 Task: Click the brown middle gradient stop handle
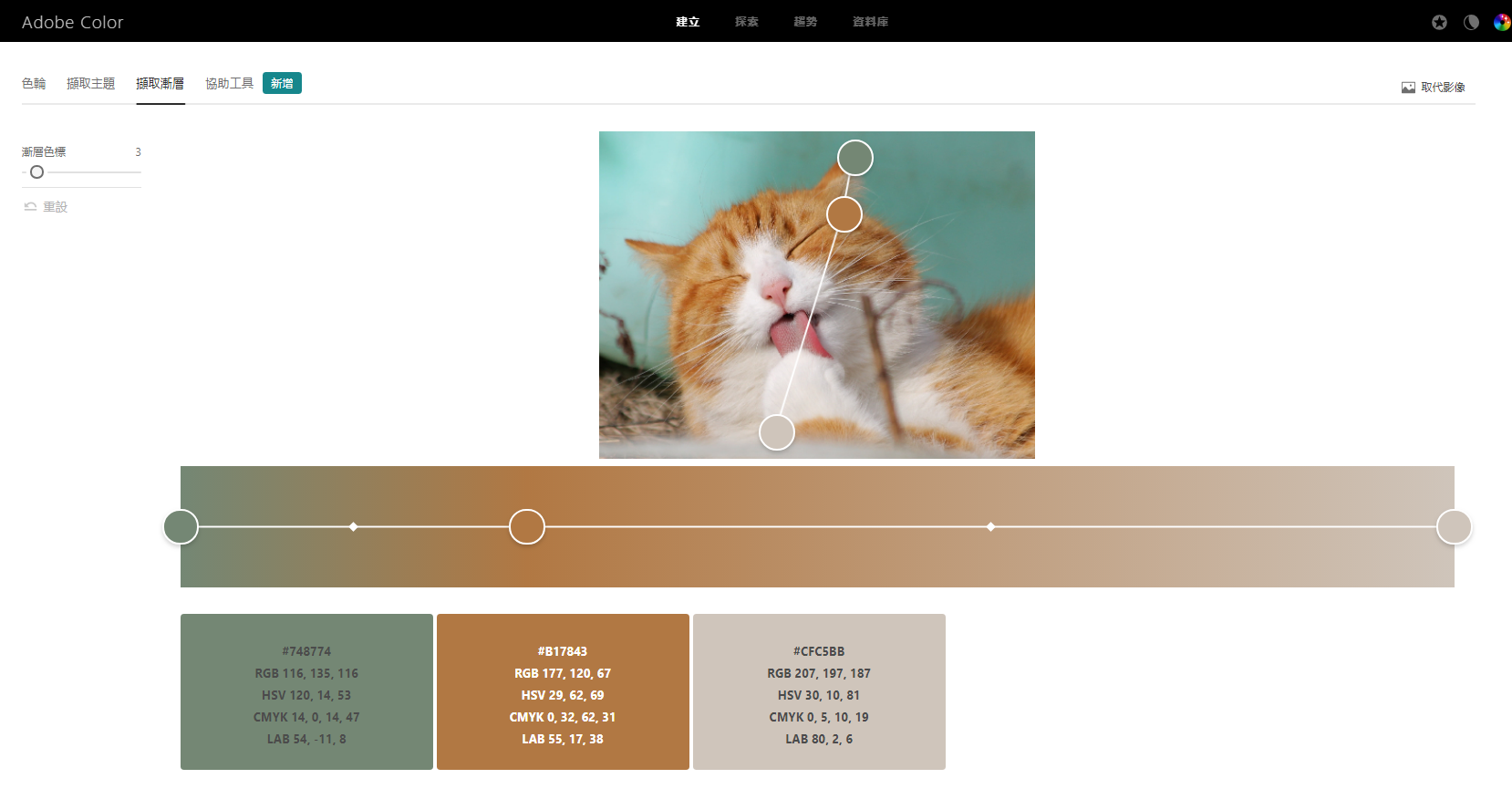click(x=527, y=526)
